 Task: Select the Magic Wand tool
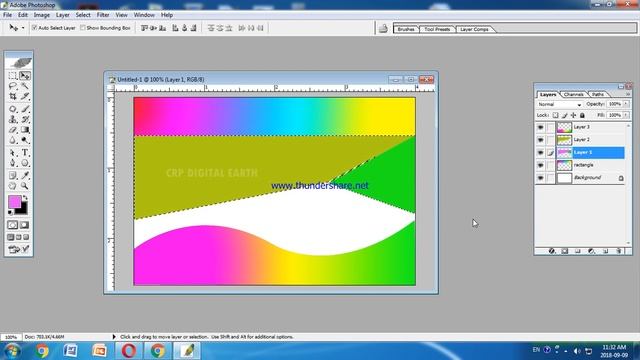click(x=25, y=86)
